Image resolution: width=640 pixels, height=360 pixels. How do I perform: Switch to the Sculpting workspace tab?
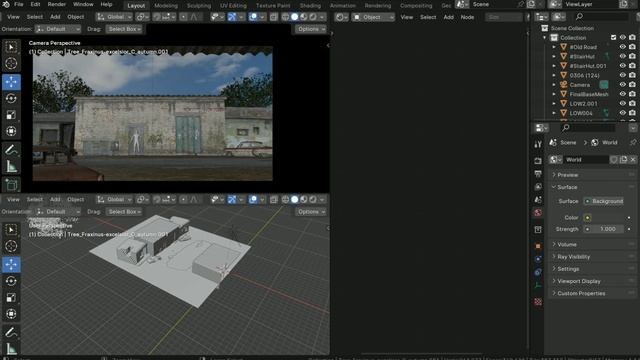click(x=199, y=5)
